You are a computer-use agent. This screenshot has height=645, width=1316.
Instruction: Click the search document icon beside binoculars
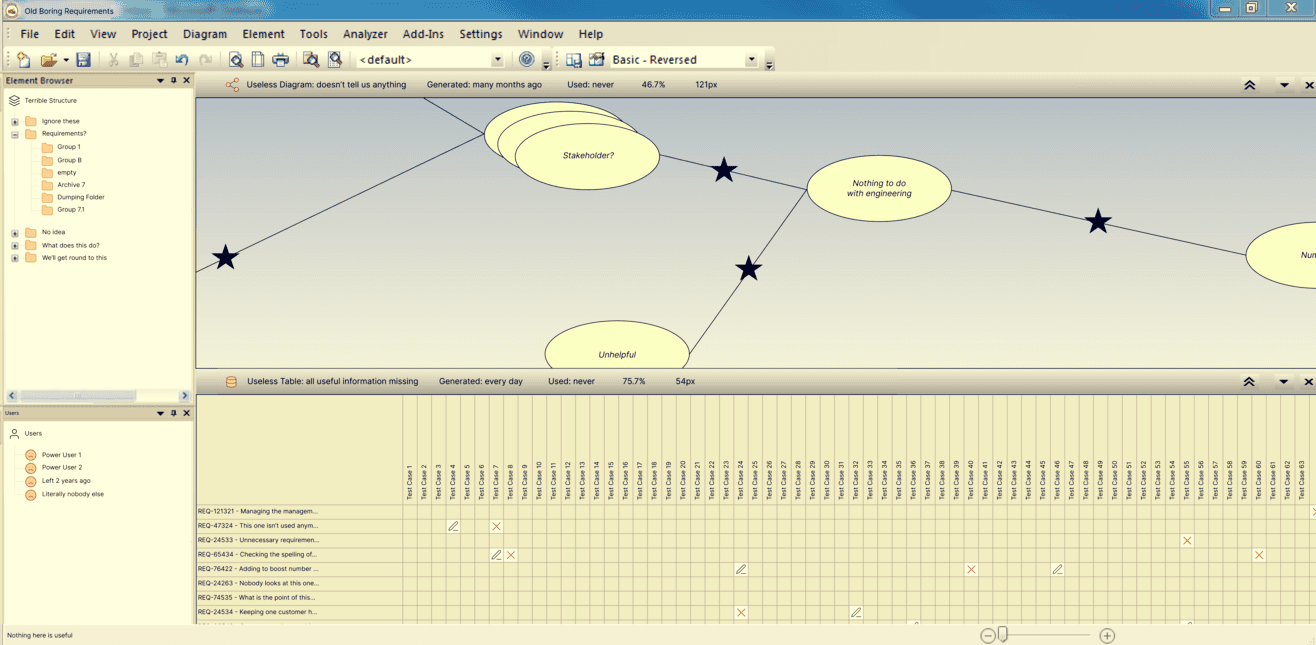point(335,60)
